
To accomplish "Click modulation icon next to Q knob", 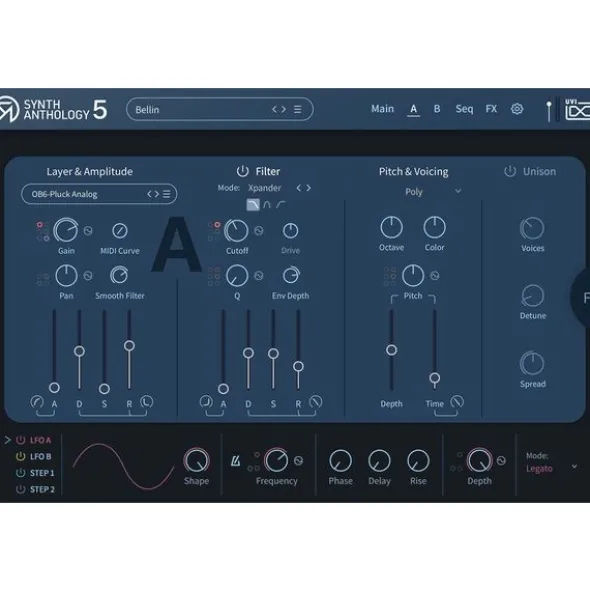I will (259, 276).
